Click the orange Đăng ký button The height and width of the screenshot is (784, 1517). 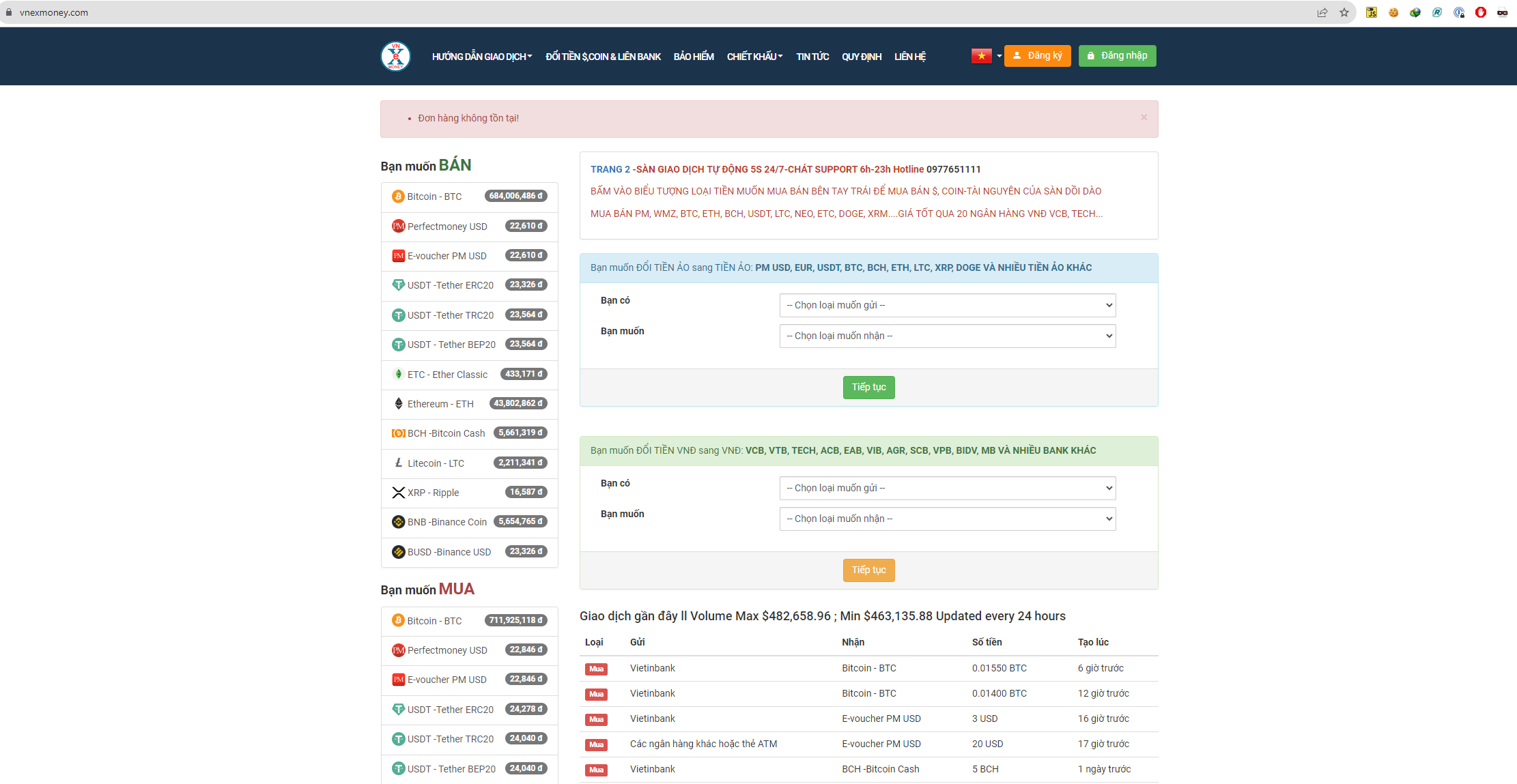[x=1037, y=56]
